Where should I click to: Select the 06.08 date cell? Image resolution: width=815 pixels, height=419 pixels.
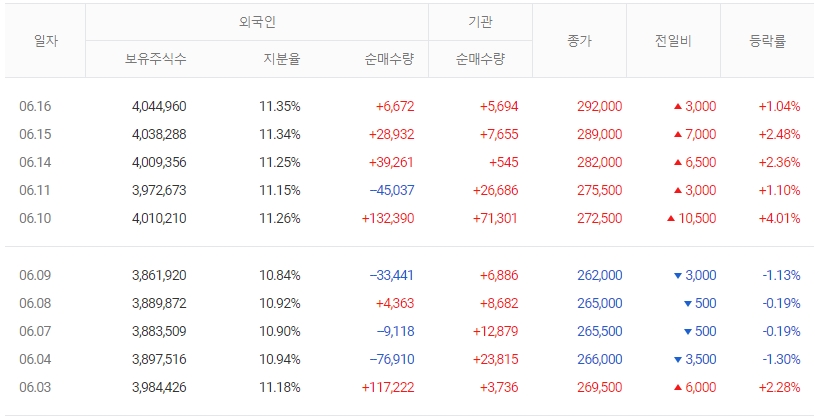pyautogui.click(x=35, y=304)
